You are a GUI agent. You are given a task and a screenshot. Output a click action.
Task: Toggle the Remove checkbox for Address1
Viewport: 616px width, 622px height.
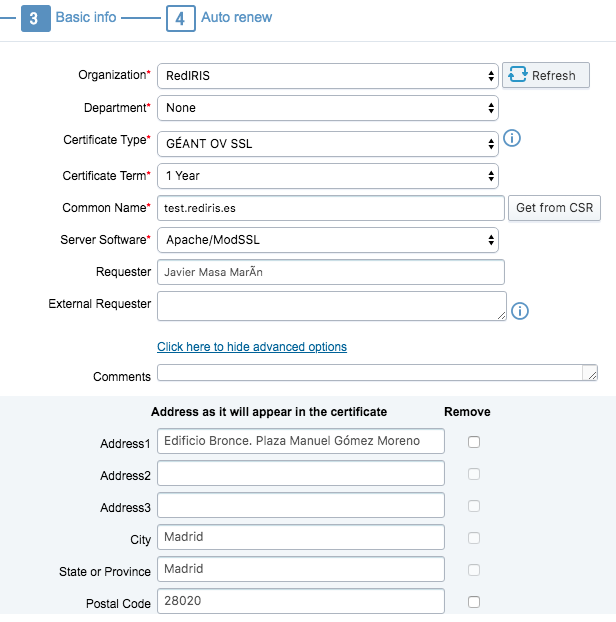pyautogui.click(x=474, y=442)
